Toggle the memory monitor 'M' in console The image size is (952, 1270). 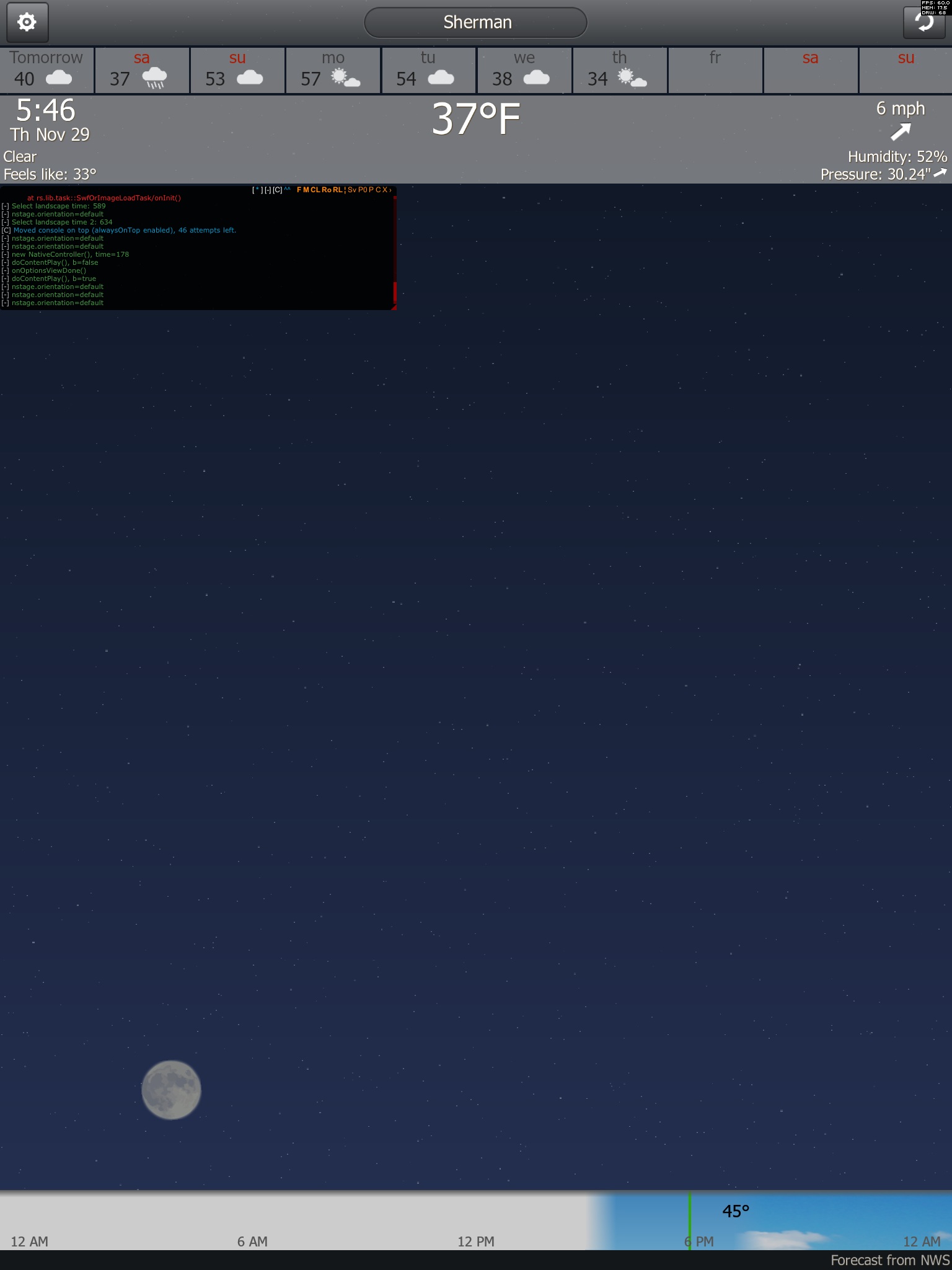pos(306,190)
